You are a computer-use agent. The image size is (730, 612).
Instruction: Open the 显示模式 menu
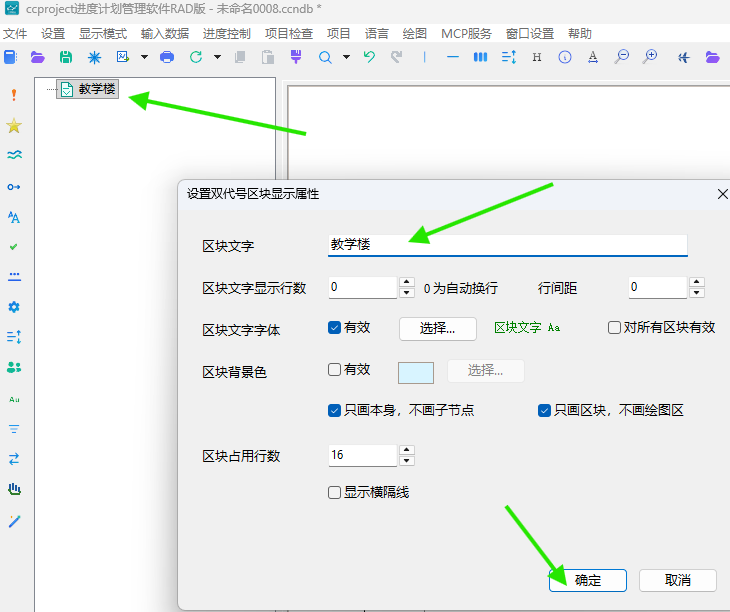tap(103, 34)
